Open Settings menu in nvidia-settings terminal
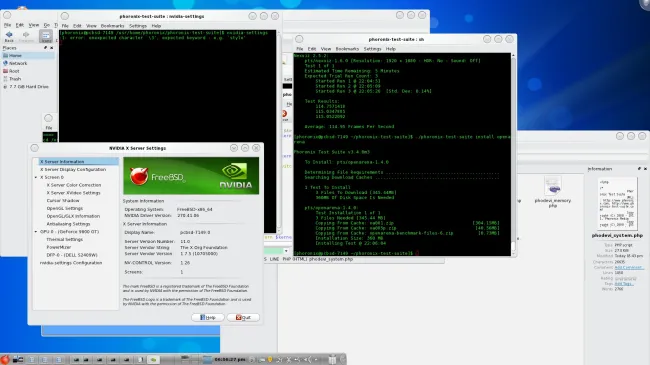The height and width of the screenshot is (365, 650). pos(138,26)
